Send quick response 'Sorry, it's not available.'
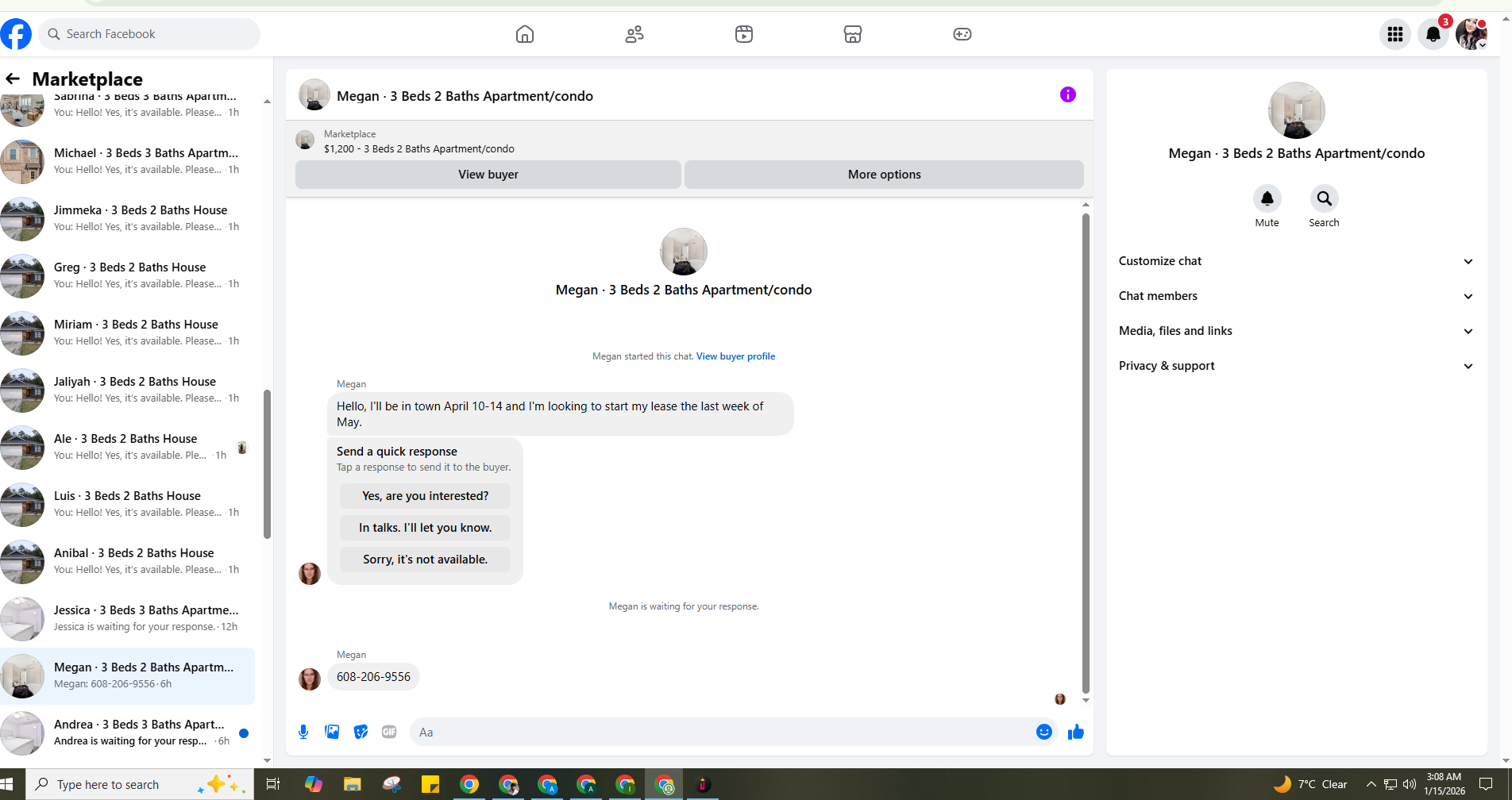Image resolution: width=1512 pixels, height=800 pixels. tap(426, 560)
